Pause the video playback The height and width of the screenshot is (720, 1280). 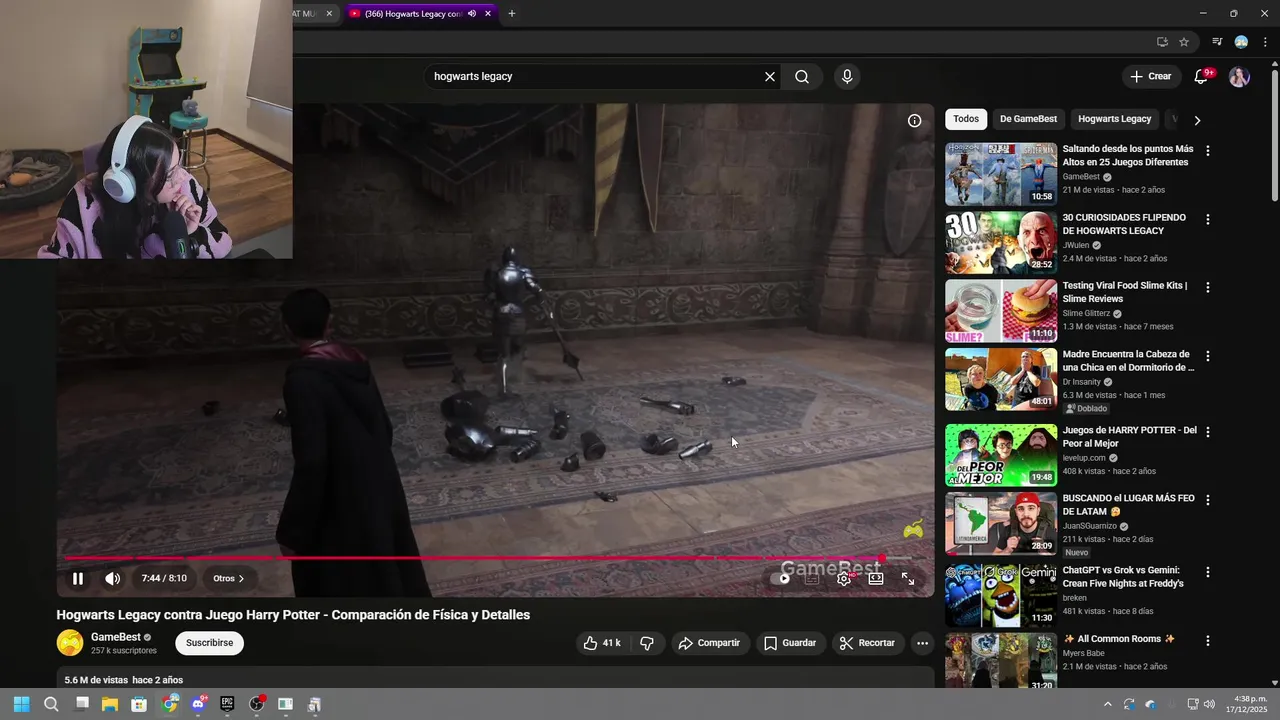click(x=78, y=578)
